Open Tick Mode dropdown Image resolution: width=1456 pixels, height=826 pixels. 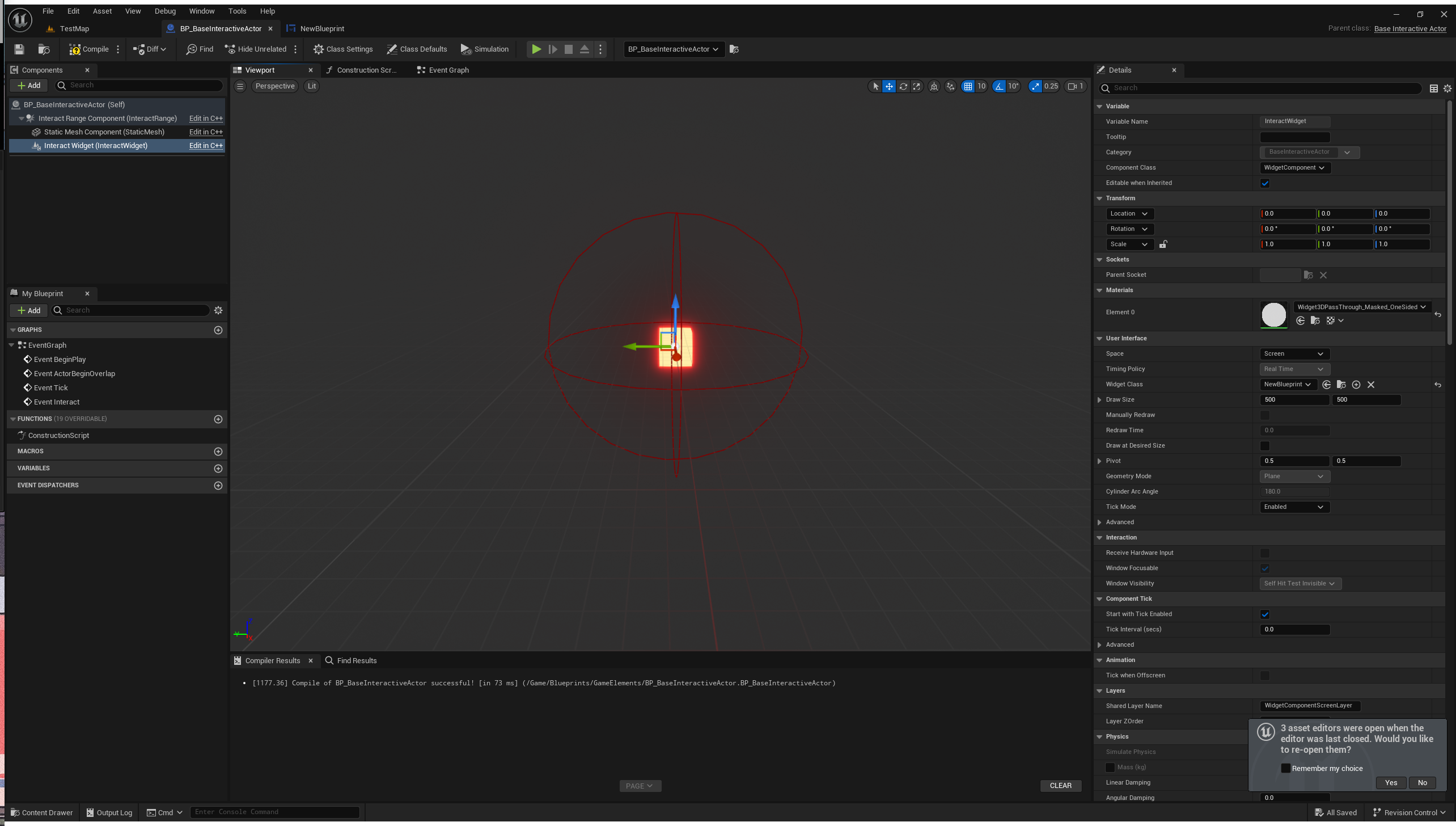(1294, 507)
